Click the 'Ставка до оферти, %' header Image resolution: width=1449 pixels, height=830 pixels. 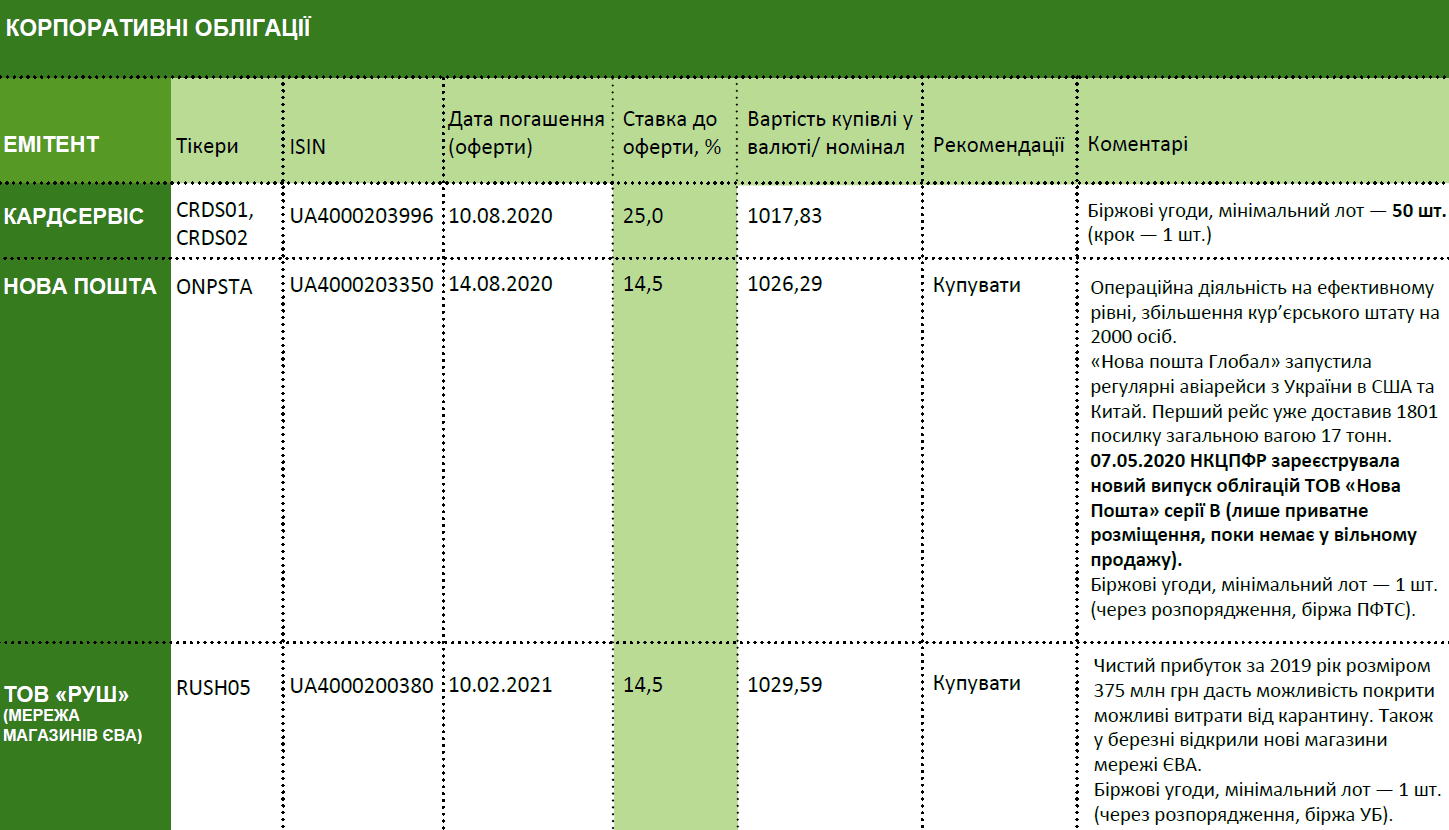pyautogui.click(x=672, y=133)
